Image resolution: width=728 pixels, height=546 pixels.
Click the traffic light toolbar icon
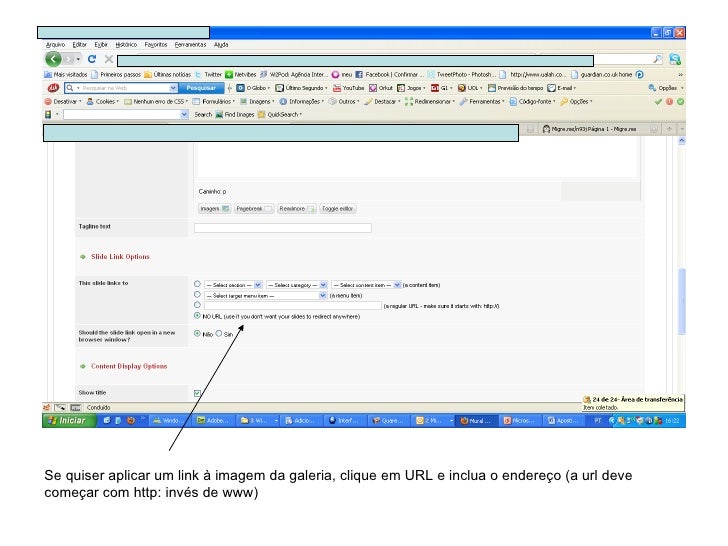tap(48, 114)
